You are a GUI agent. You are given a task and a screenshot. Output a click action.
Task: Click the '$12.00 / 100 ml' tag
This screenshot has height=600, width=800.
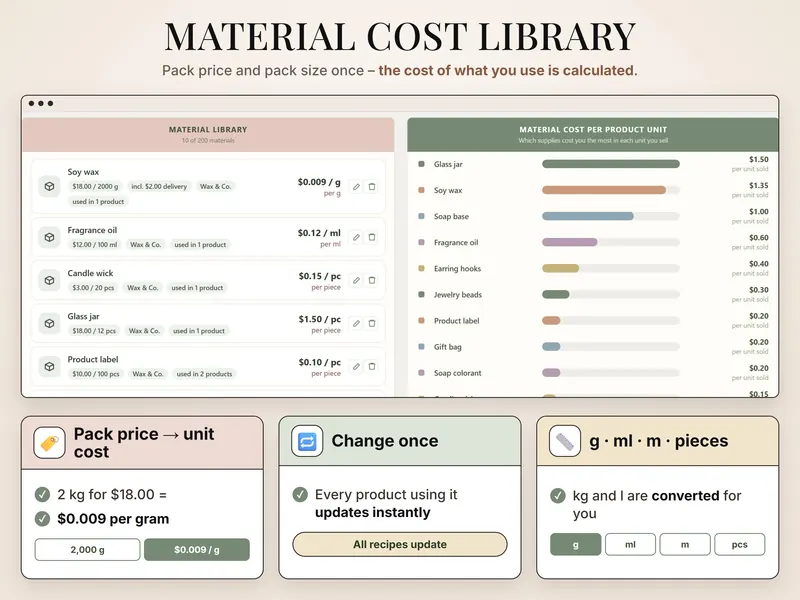coord(95,245)
